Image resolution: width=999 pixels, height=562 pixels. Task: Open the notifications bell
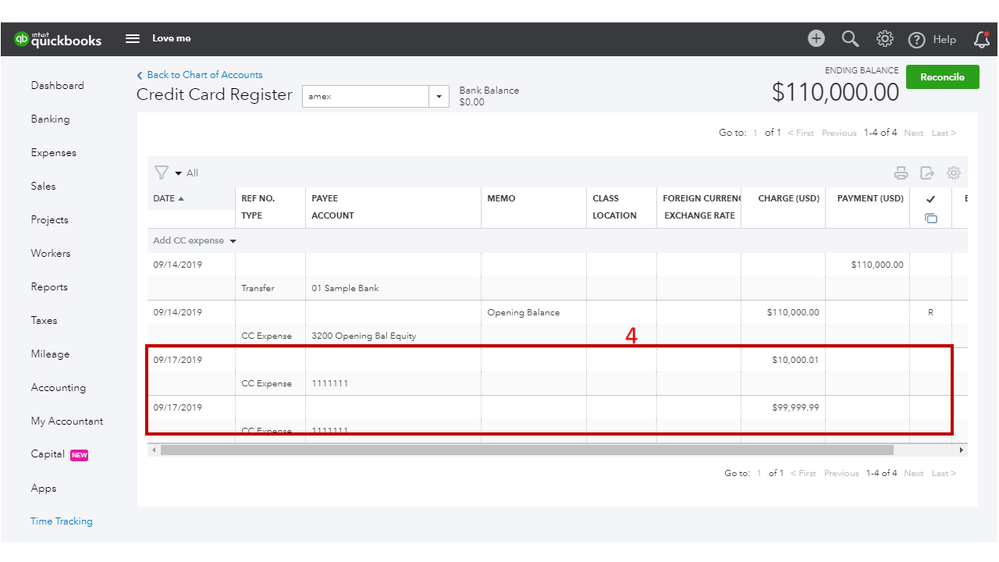(982, 40)
